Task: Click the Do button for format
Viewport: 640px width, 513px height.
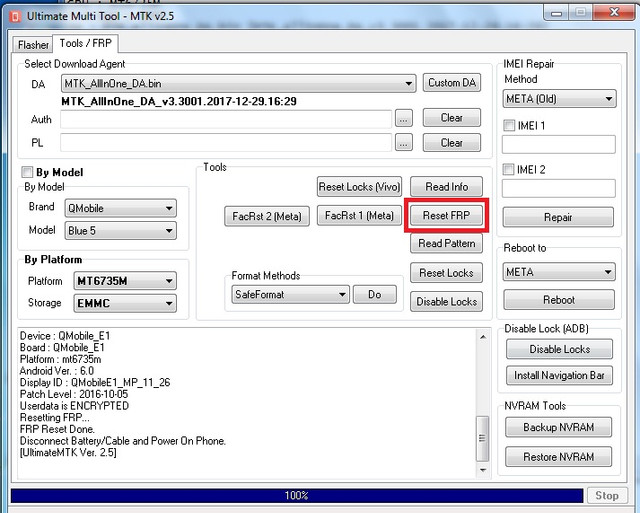Action: [374, 295]
